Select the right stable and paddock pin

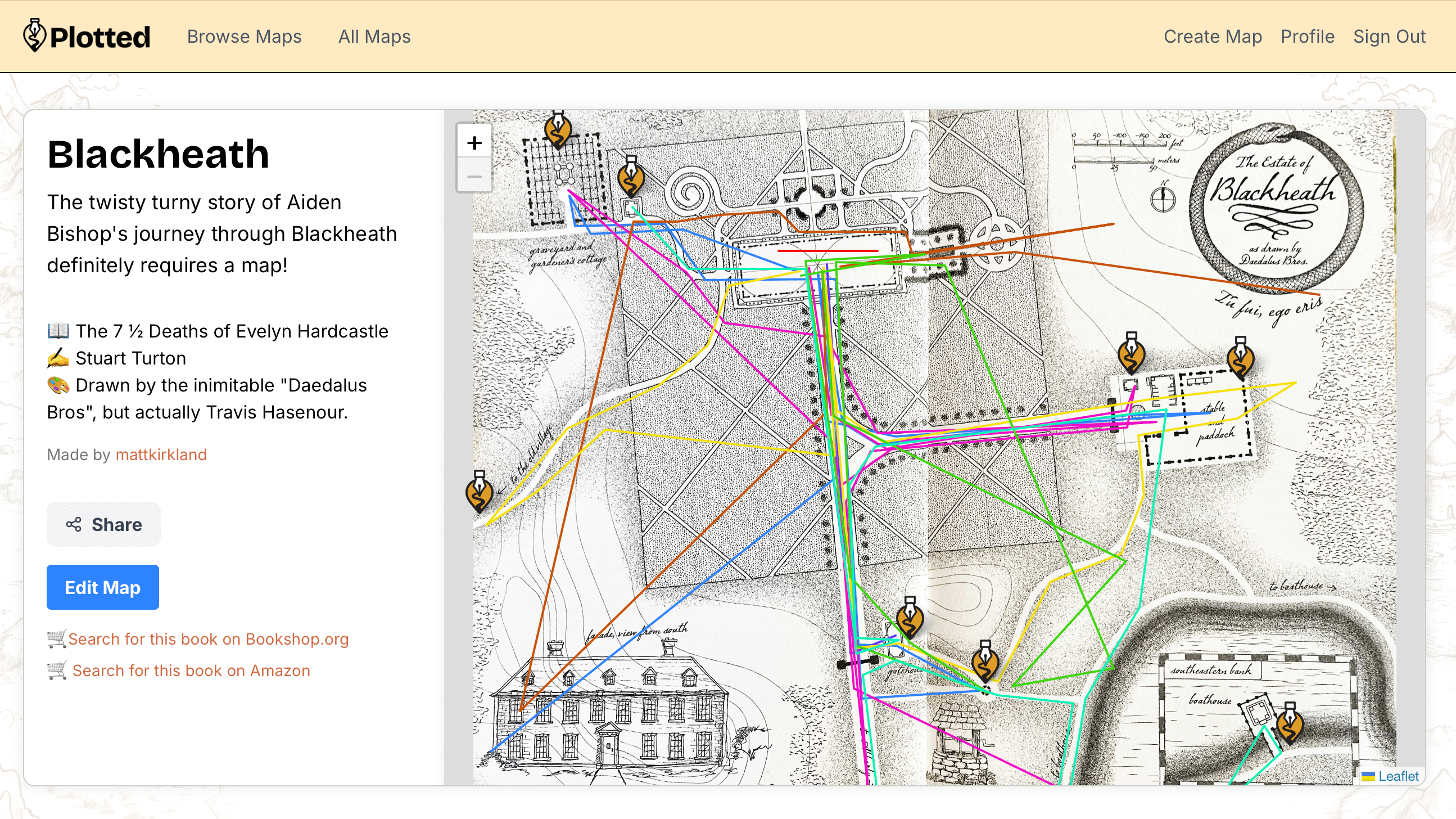pos(1240,358)
